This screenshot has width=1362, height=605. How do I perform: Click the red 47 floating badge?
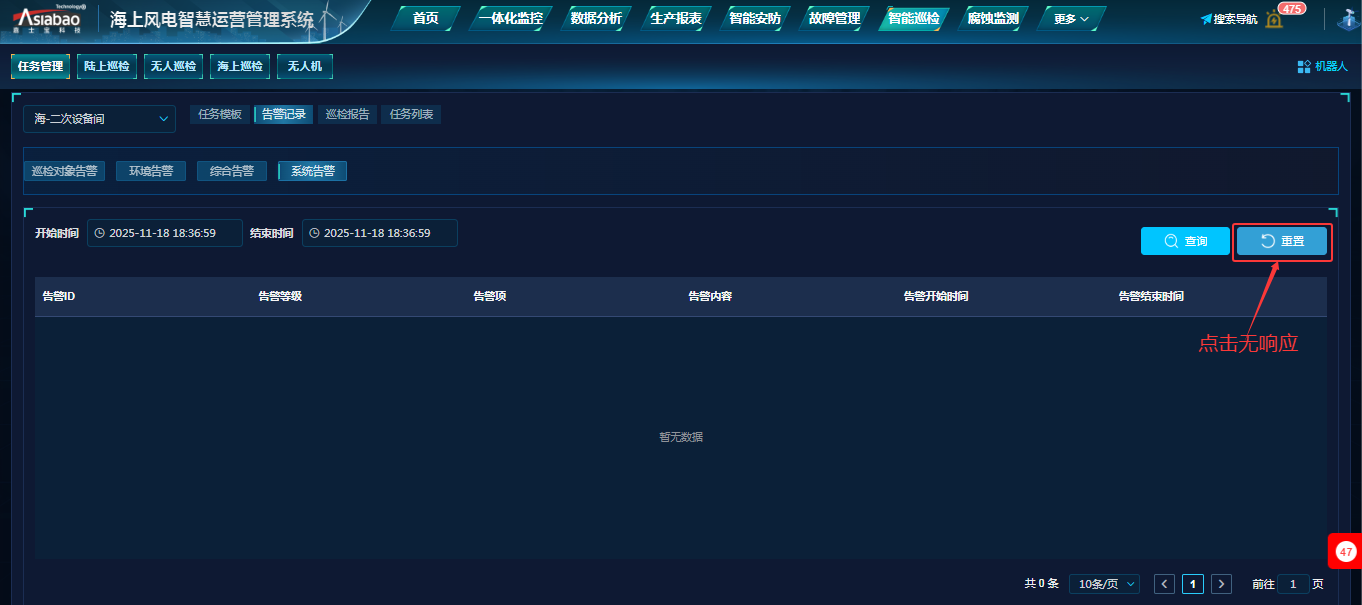1345,551
